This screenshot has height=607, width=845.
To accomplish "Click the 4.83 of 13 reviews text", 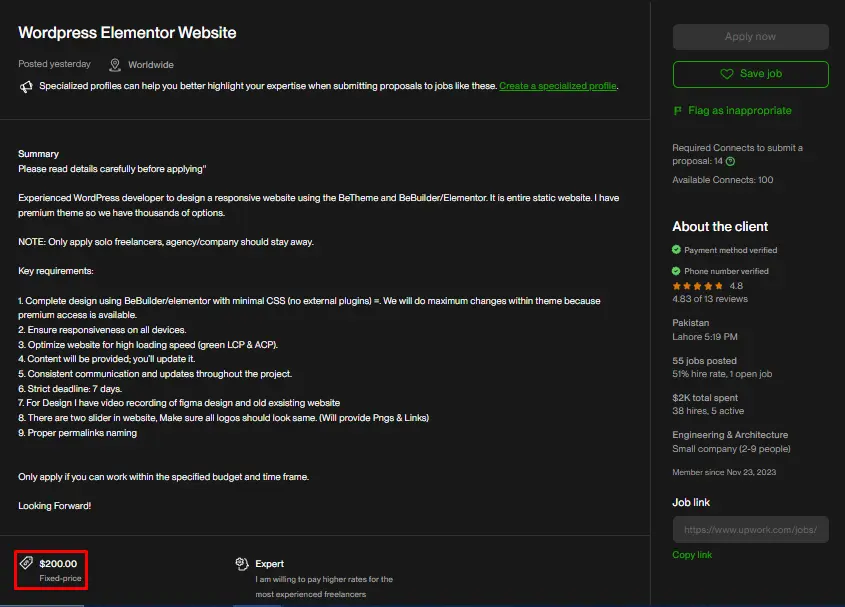I will (x=710, y=299).
